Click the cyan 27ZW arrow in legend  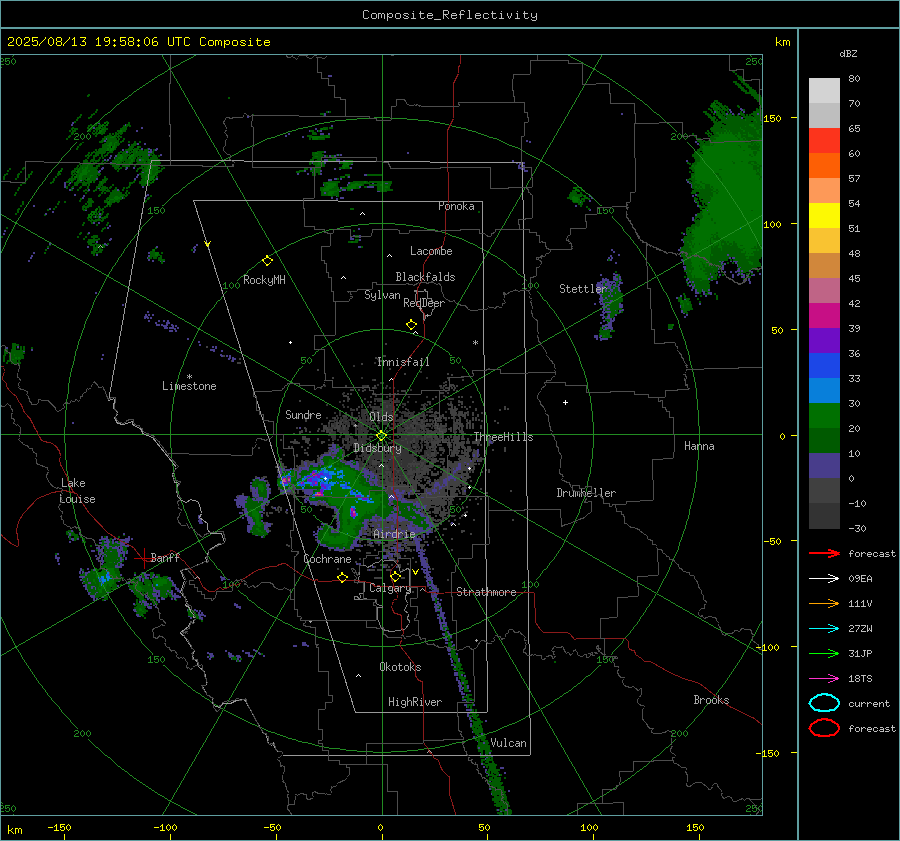[x=824, y=629]
